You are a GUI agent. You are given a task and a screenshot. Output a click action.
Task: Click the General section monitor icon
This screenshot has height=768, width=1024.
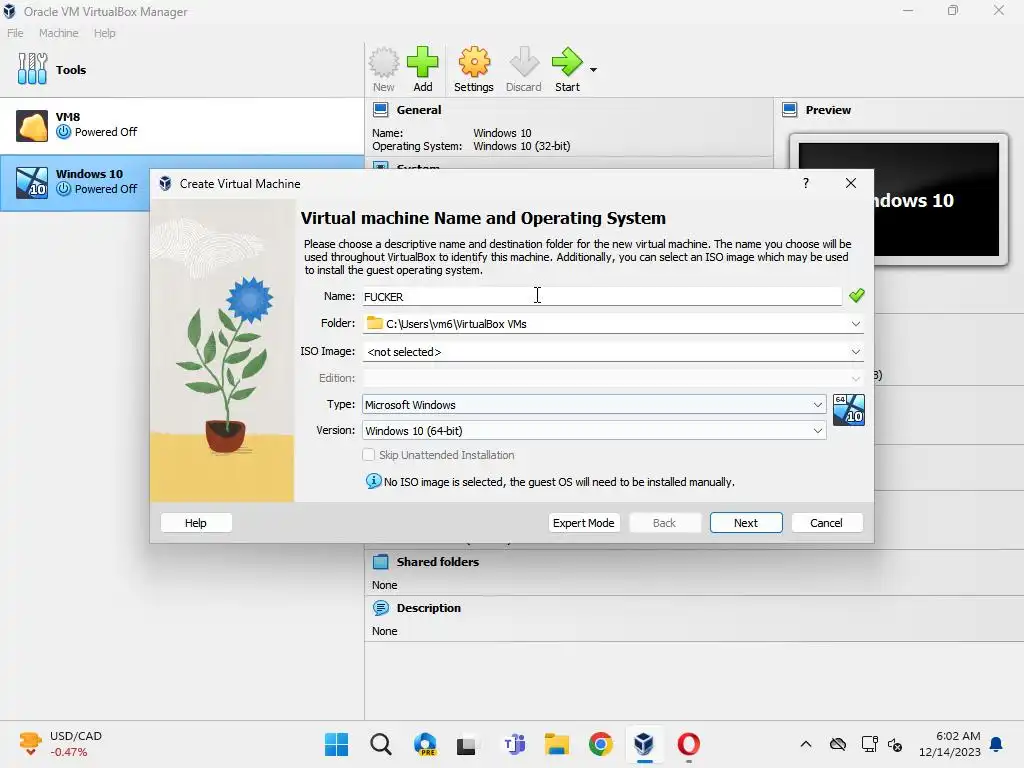(381, 110)
